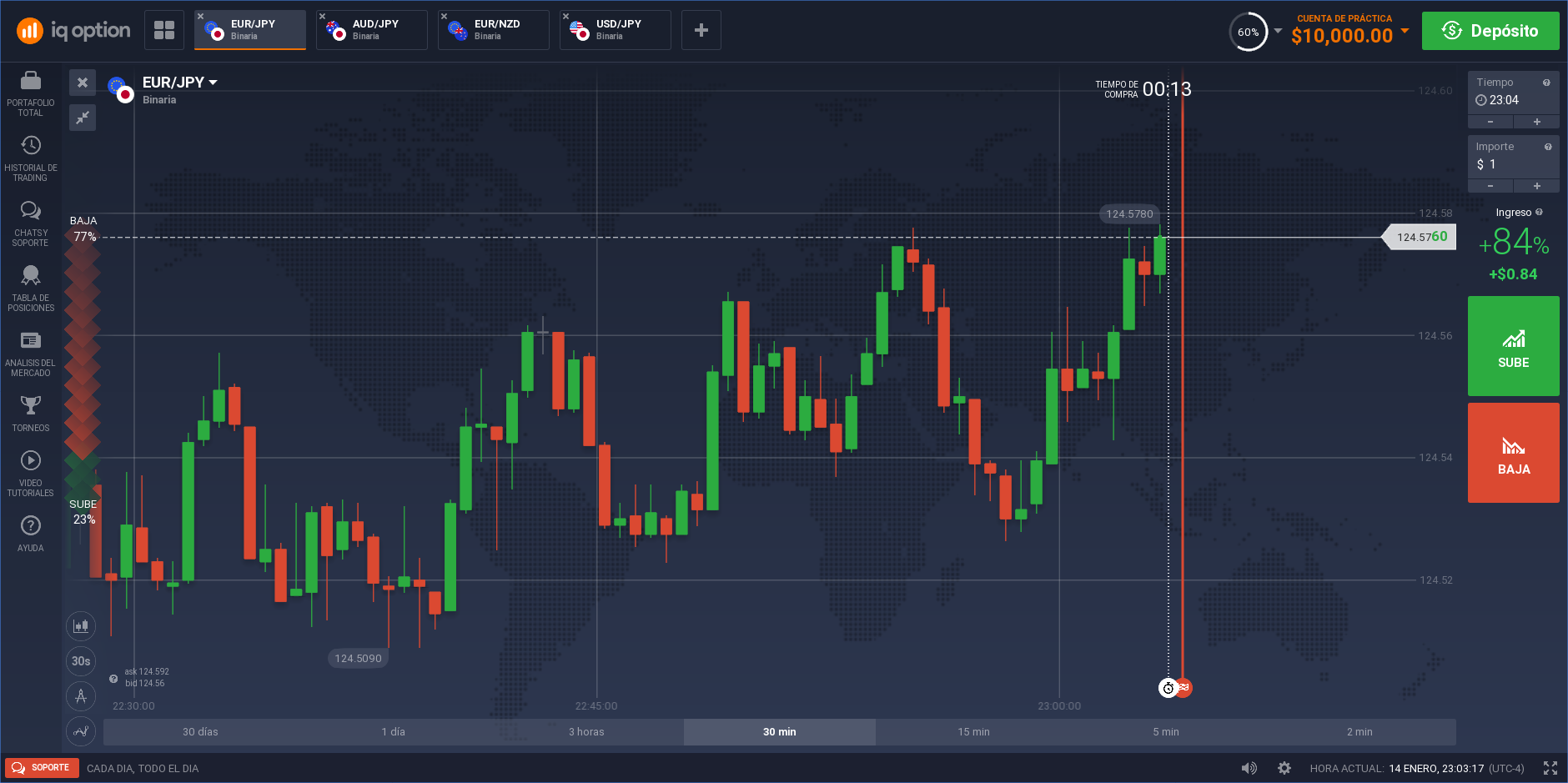Increase the expiration time
1568x783 pixels.
coord(1537,122)
